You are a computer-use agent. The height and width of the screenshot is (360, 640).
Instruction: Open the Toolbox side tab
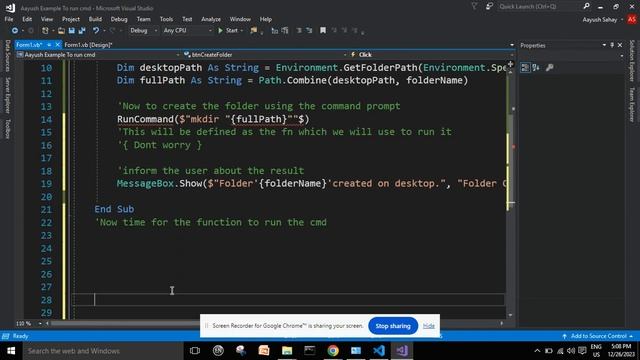pos(7,129)
